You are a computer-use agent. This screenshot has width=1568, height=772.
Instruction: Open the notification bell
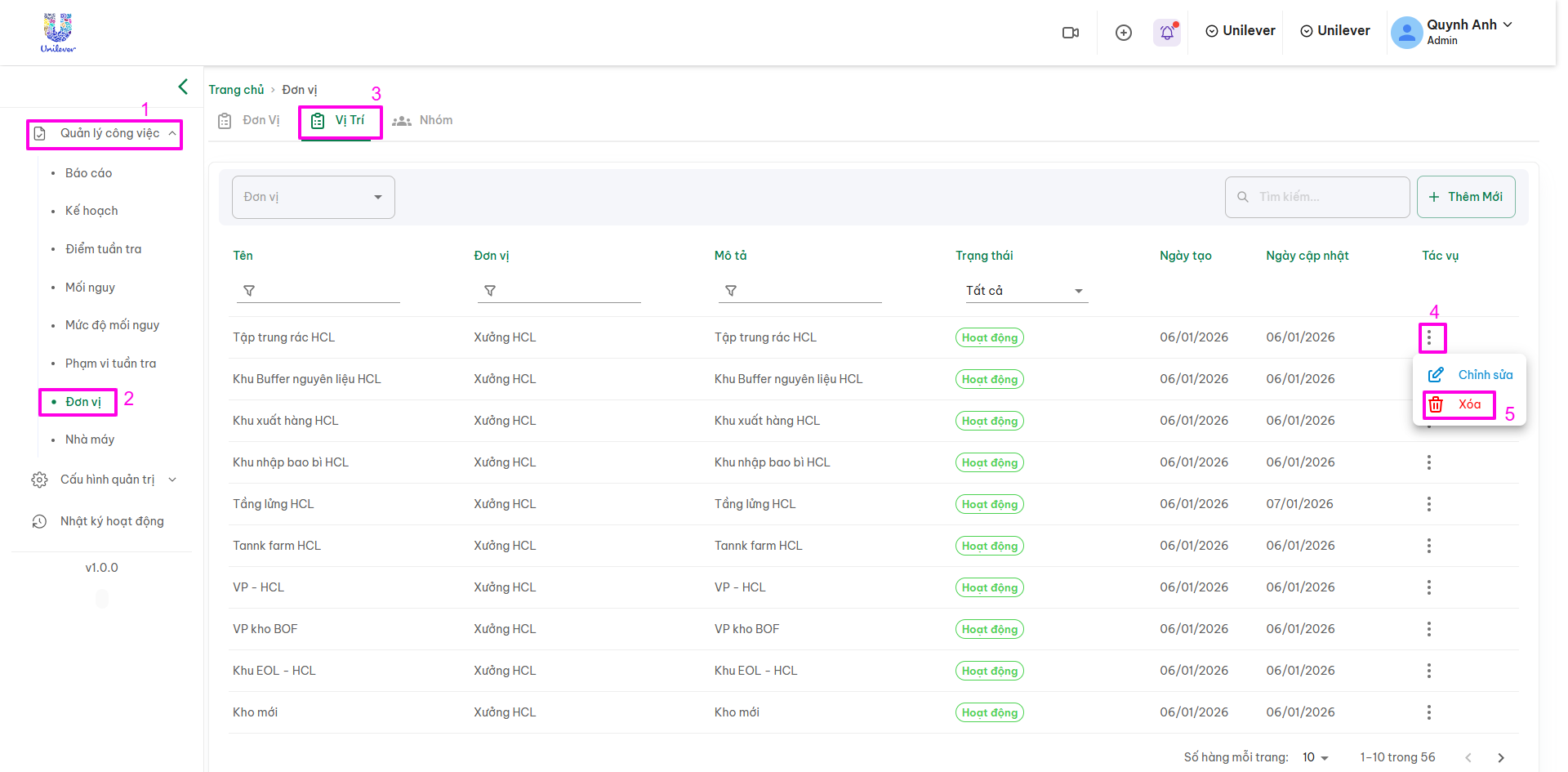pyautogui.click(x=1167, y=33)
